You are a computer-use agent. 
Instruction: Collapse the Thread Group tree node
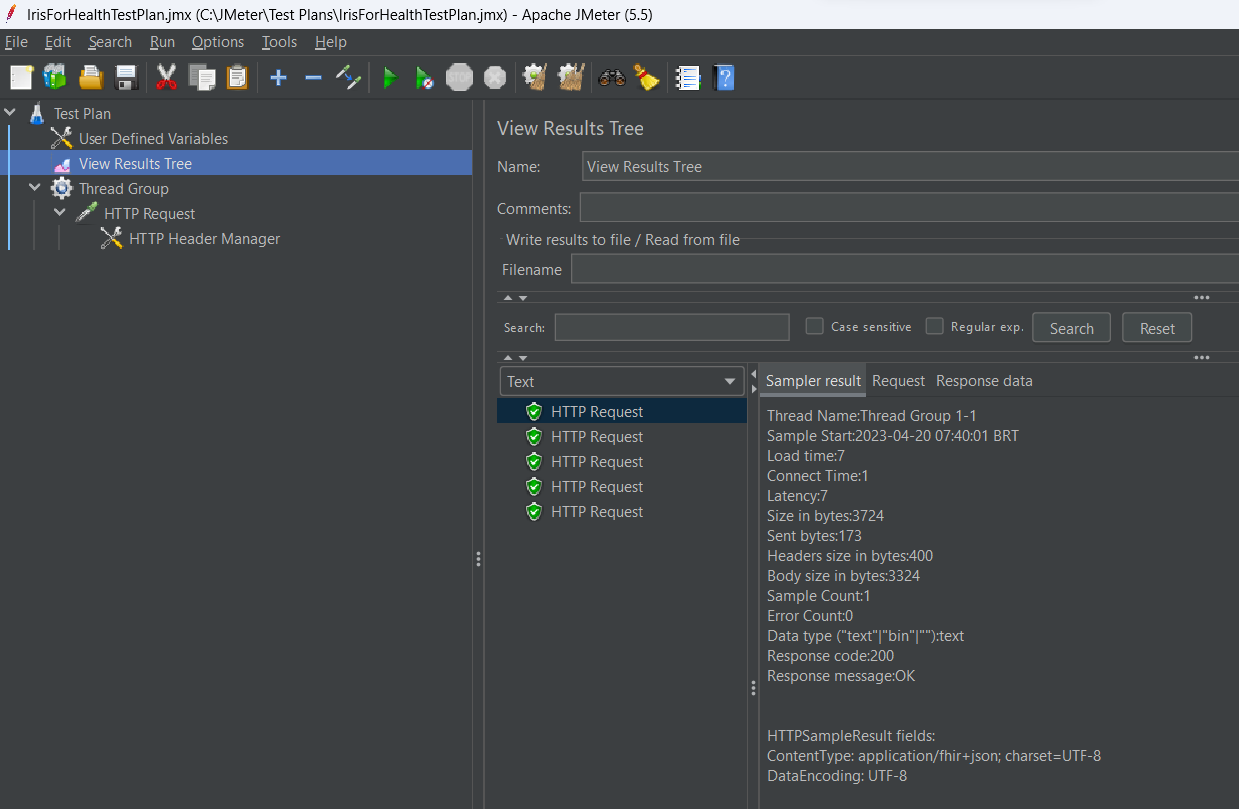coord(35,188)
